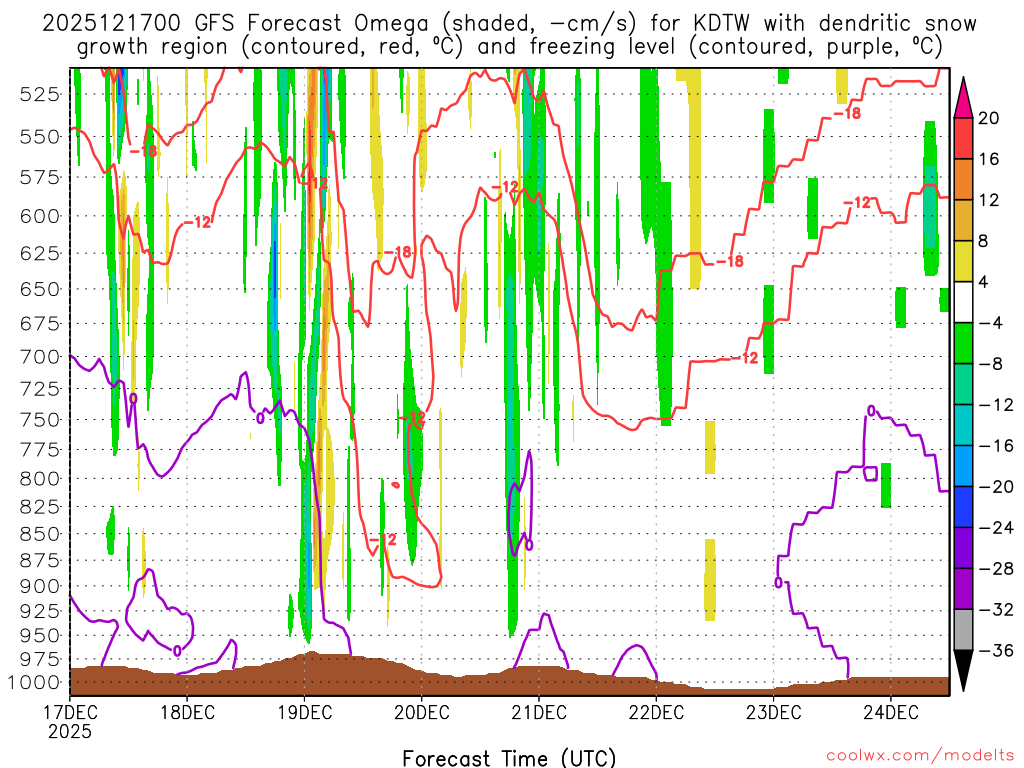Click the 22DEC date label
The image size is (1024, 768).
656,712
